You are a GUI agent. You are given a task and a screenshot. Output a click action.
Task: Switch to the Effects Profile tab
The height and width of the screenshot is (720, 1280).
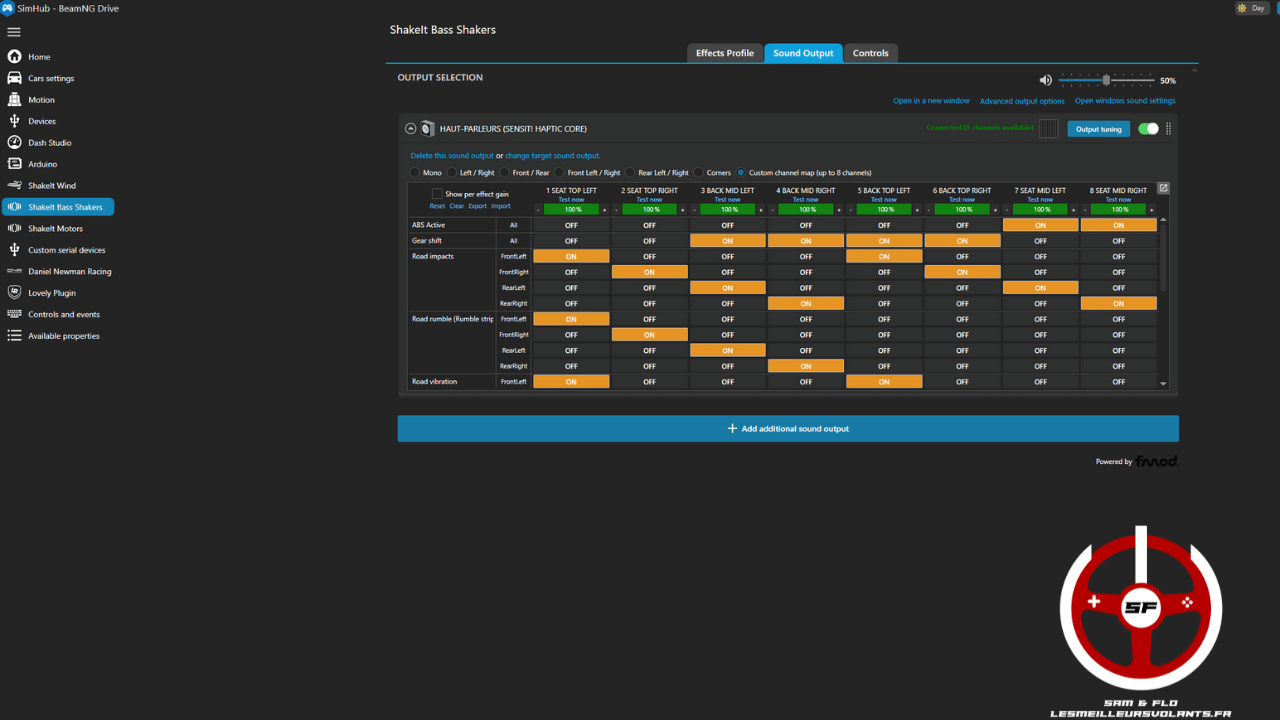click(x=725, y=53)
